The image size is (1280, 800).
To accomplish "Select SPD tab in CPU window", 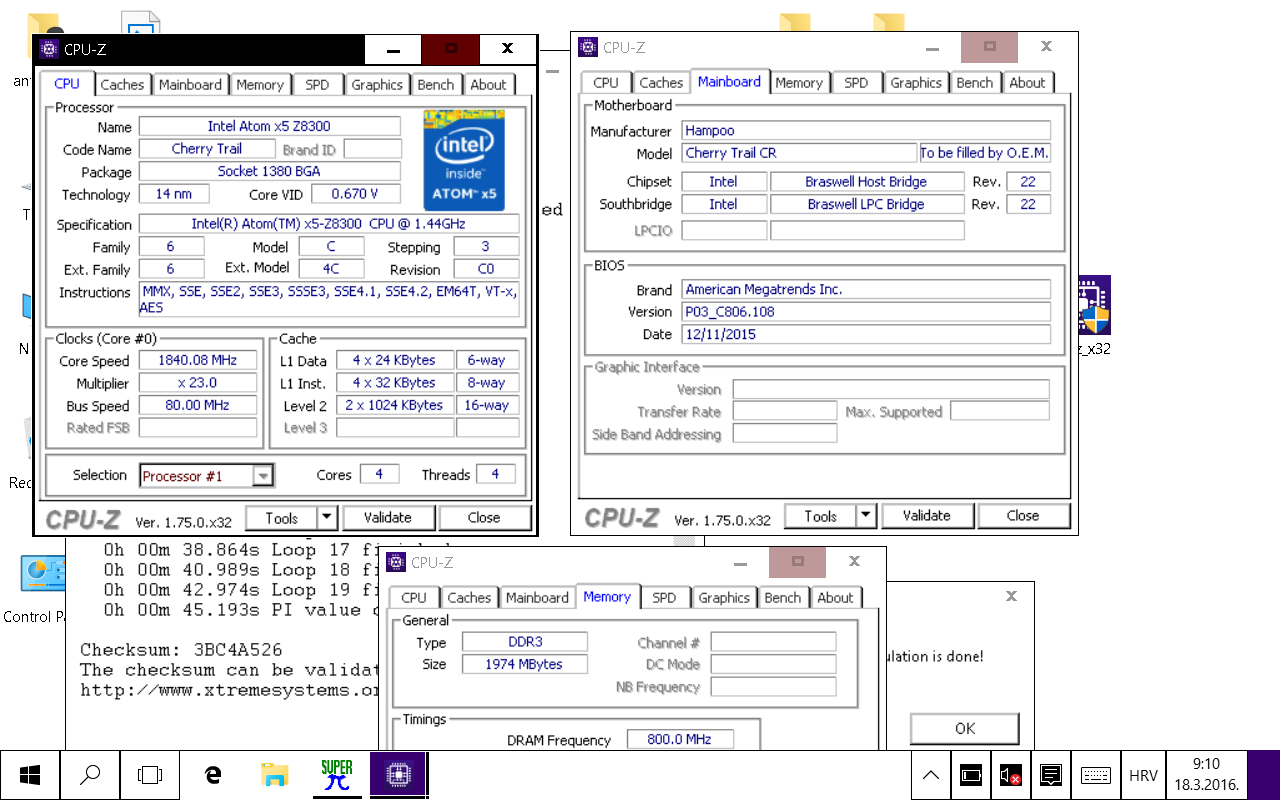I will point(317,85).
